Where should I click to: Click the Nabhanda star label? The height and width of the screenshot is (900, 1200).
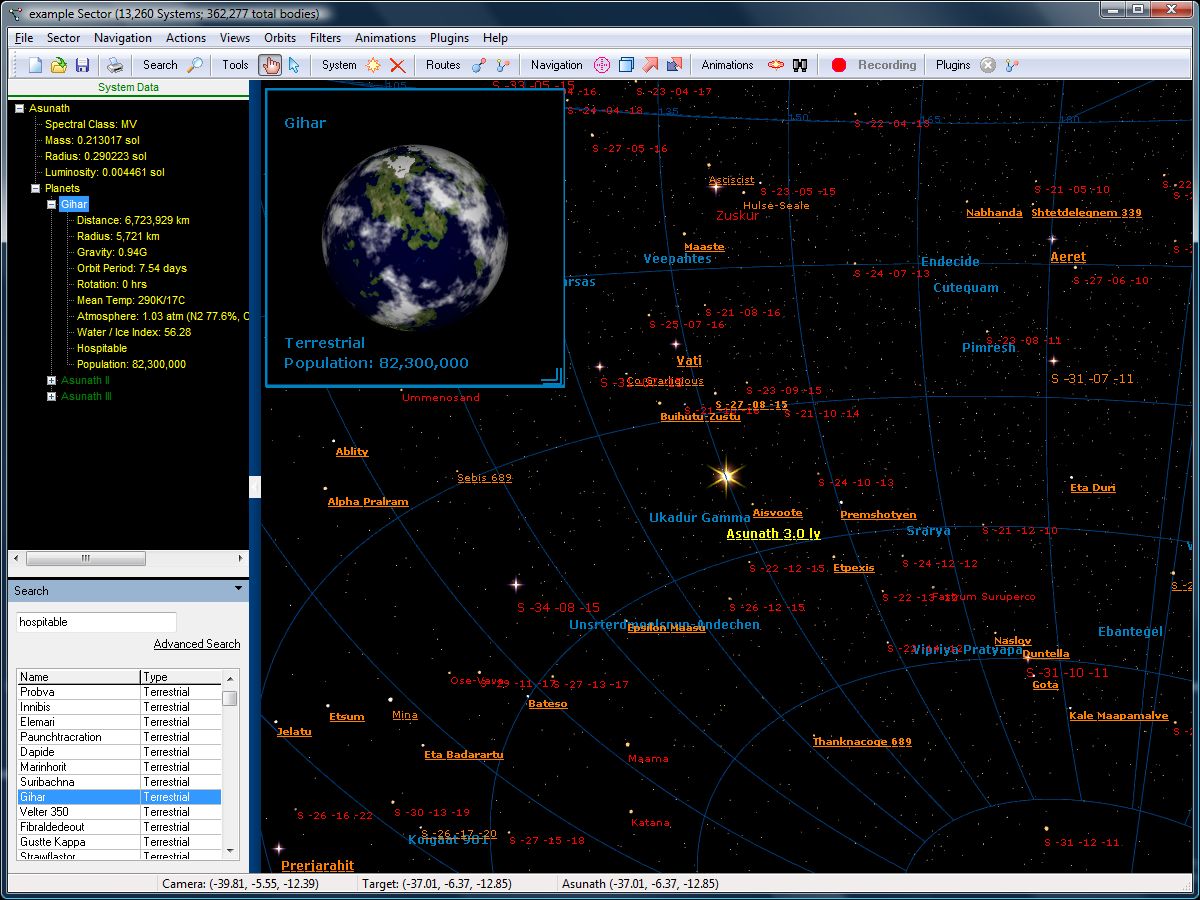point(994,213)
